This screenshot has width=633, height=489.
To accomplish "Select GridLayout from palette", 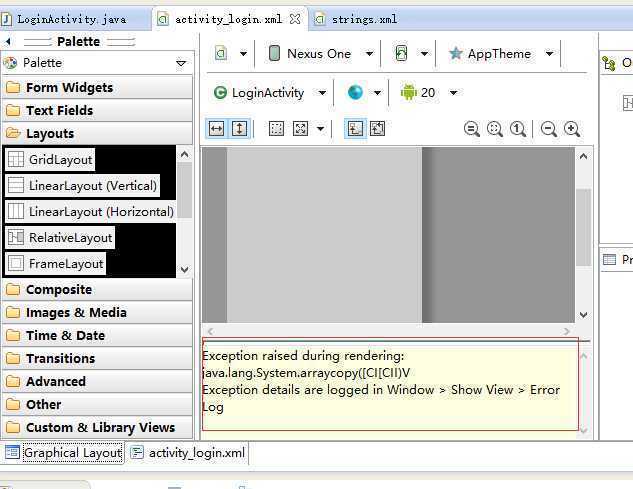I will tap(50, 160).
